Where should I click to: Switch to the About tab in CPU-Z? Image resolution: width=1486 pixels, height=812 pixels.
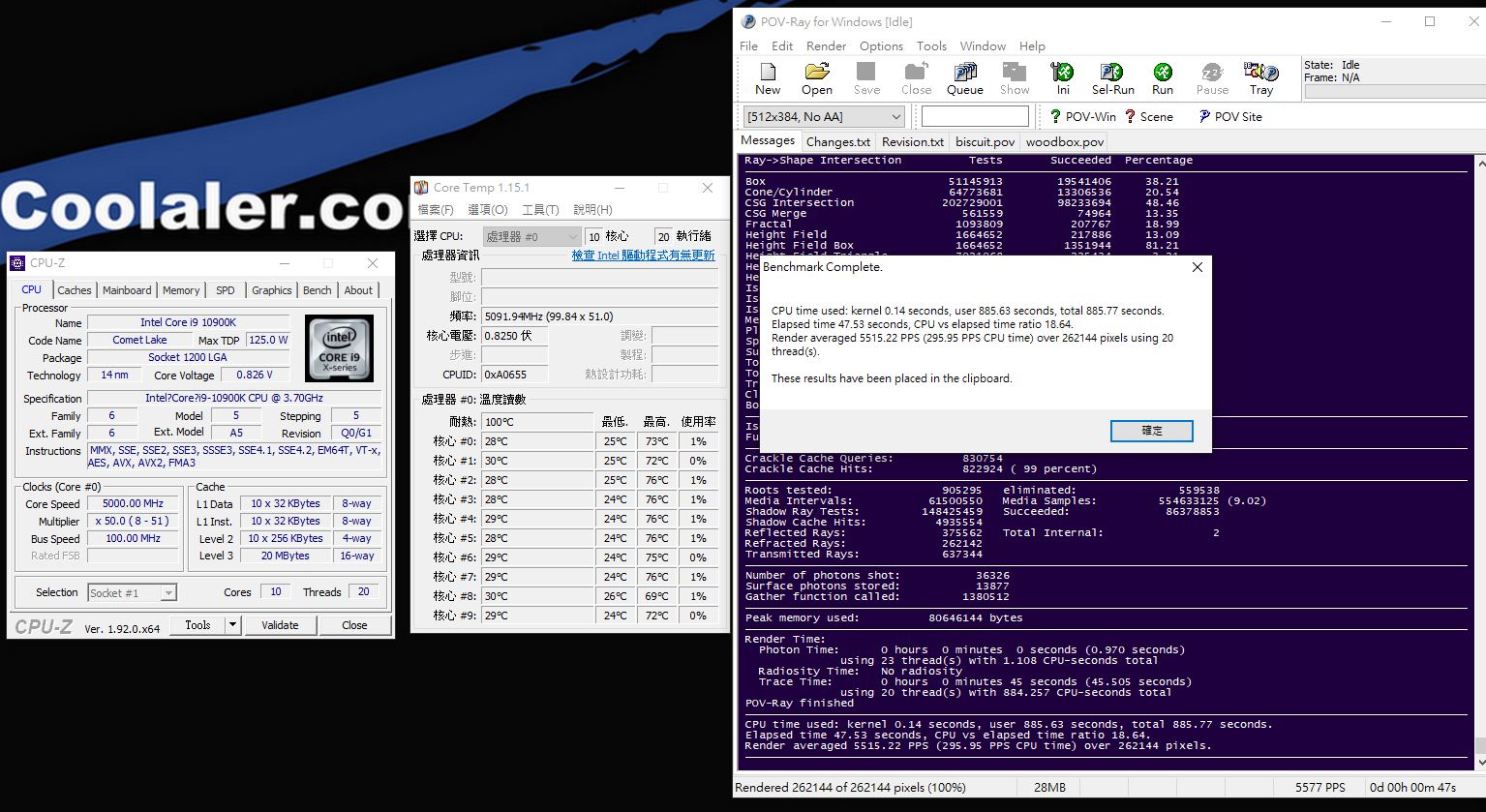pos(358,290)
